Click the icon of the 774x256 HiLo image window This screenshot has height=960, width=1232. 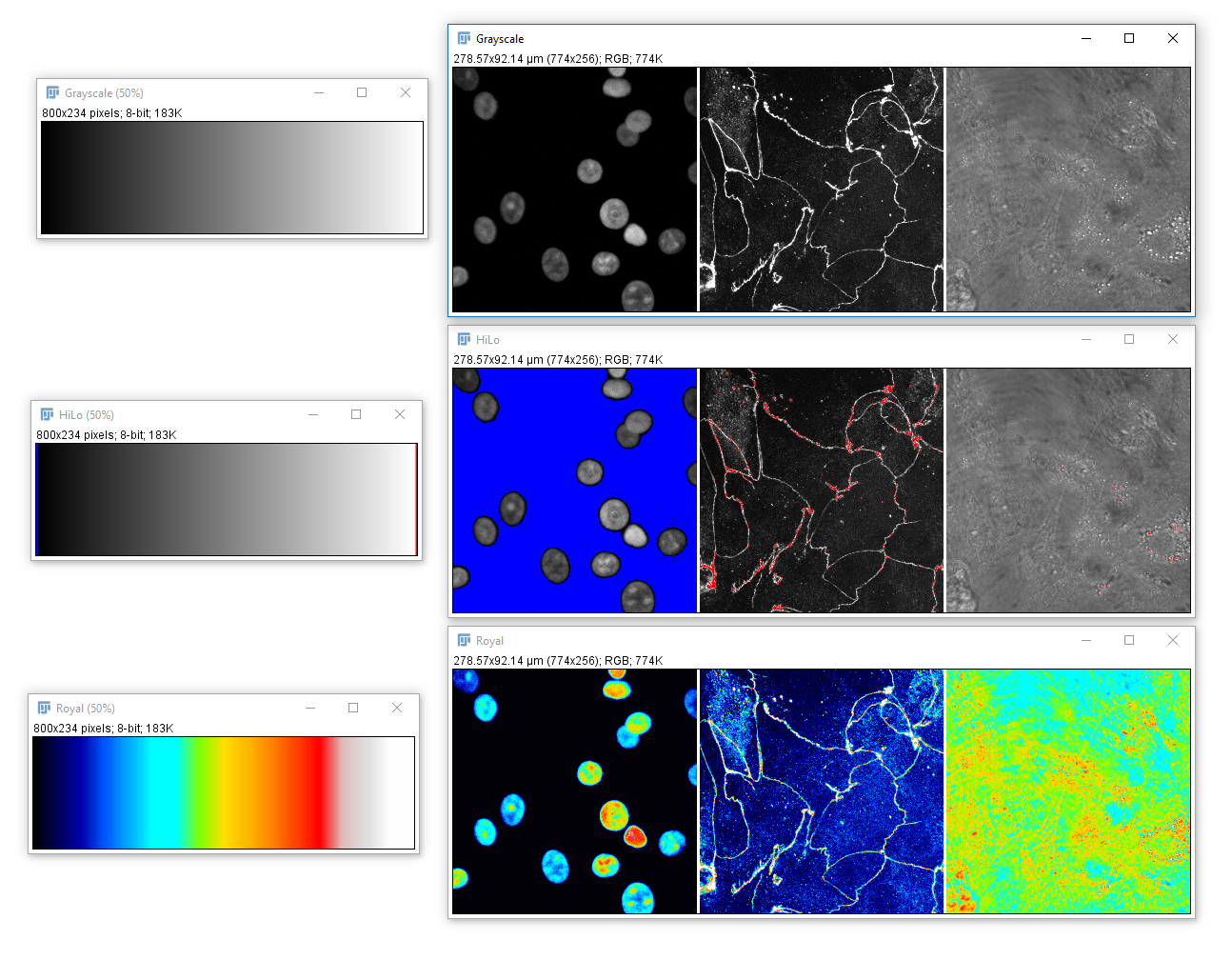point(464,340)
